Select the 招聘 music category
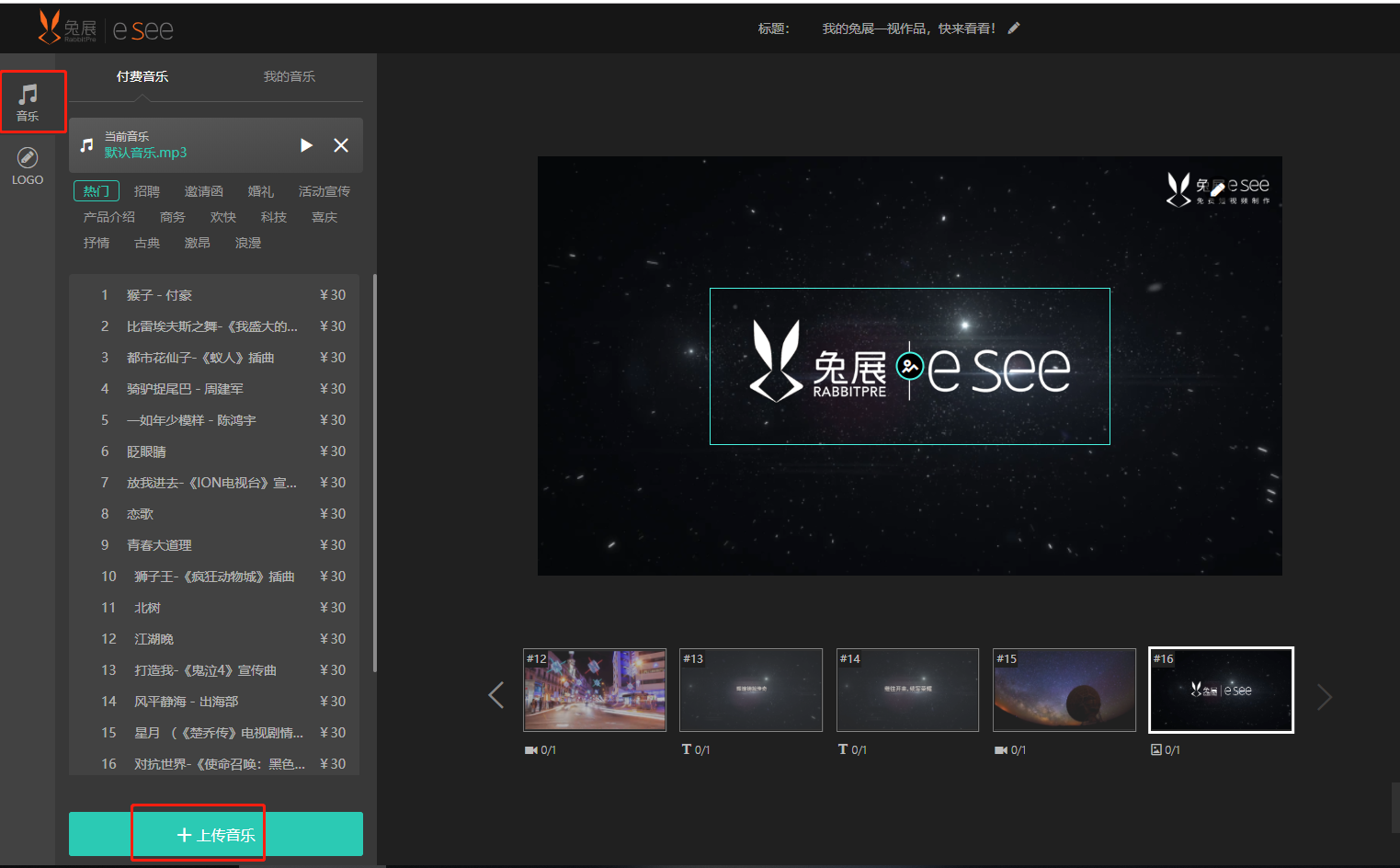Viewport: 1400px width, 868px height. point(147,191)
